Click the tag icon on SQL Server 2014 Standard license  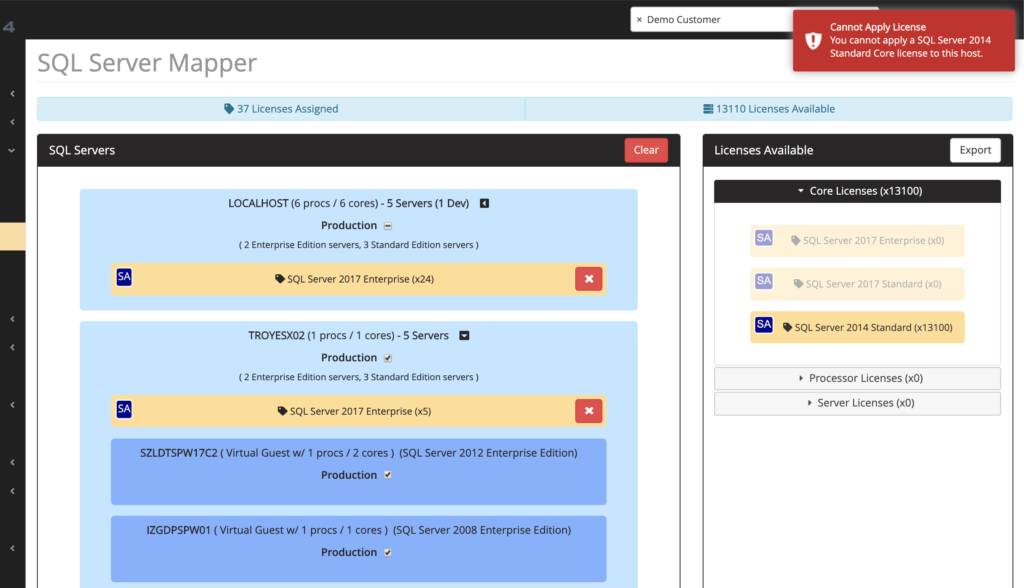(x=787, y=325)
